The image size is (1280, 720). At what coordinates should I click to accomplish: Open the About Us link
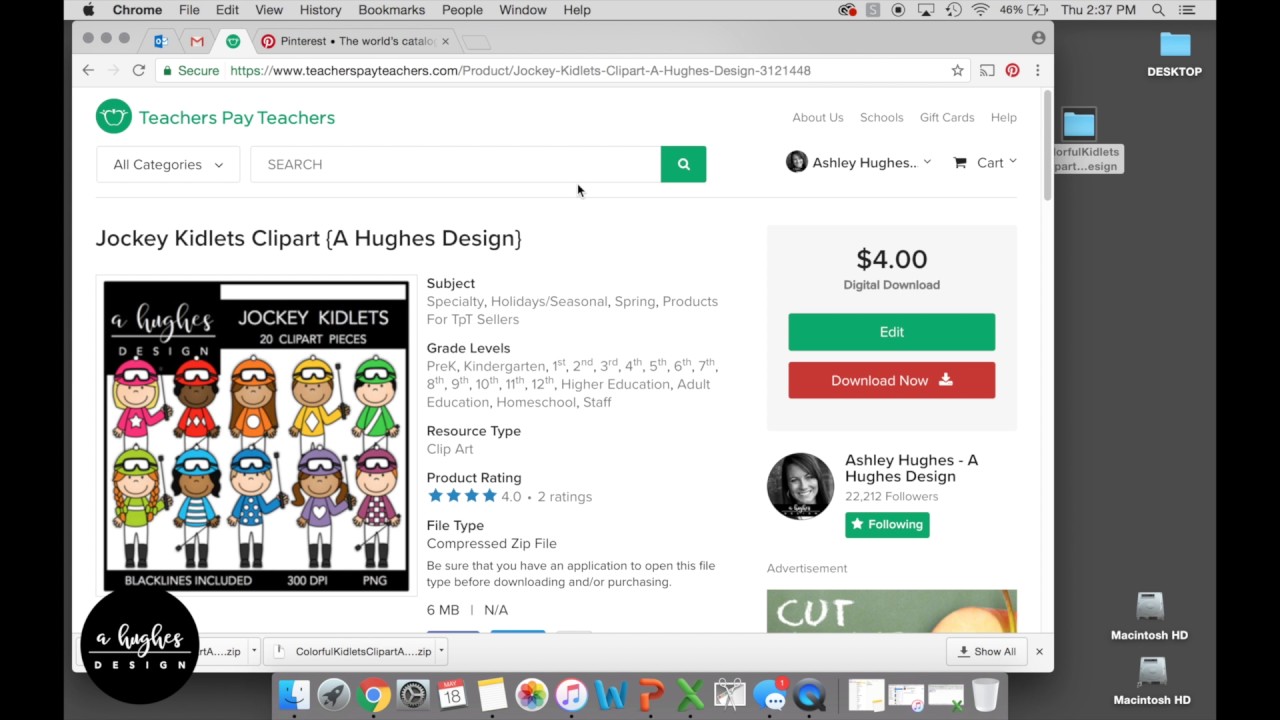[818, 117]
